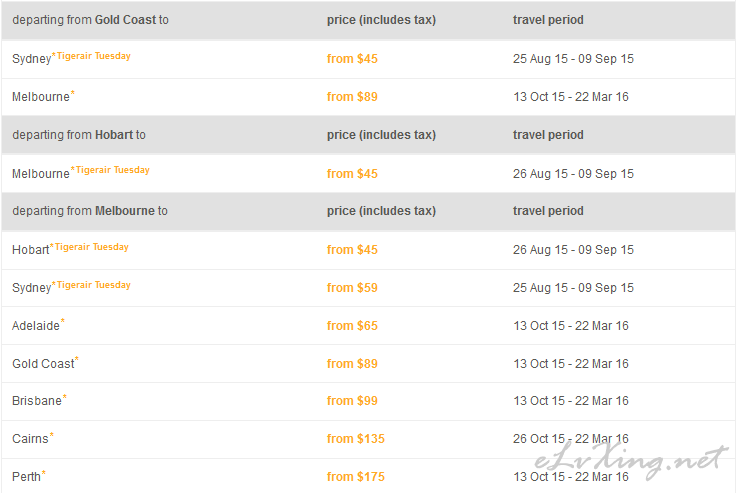Select Brisbane destination row
The height and width of the screenshot is (493, 739).
(x=368, y=401)
